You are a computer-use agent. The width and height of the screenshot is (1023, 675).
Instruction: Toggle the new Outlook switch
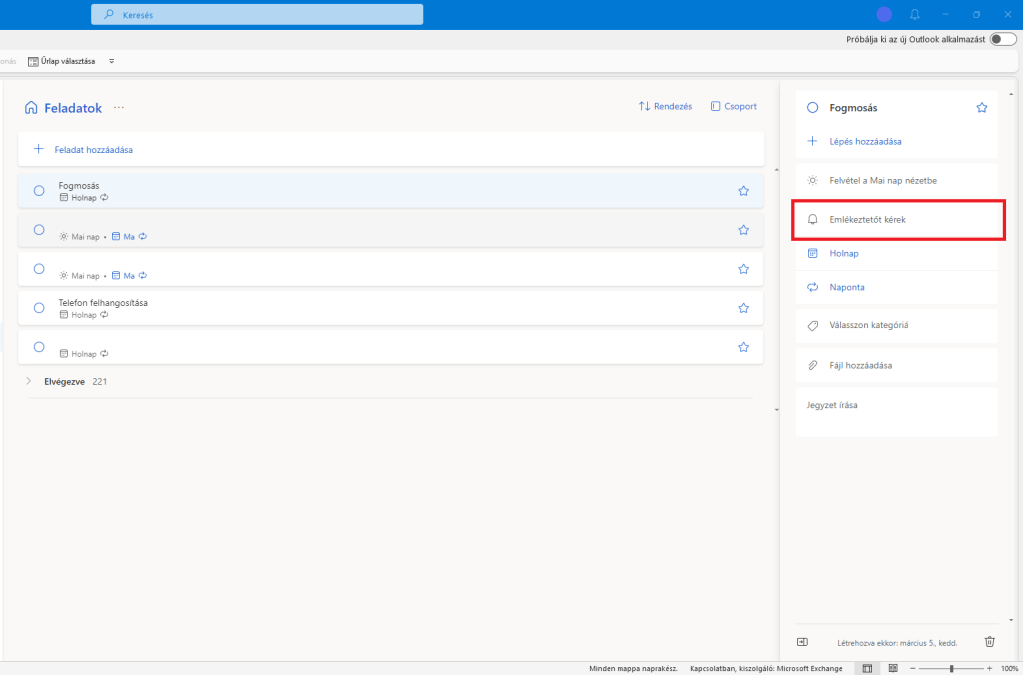(x=1002, y=39)
